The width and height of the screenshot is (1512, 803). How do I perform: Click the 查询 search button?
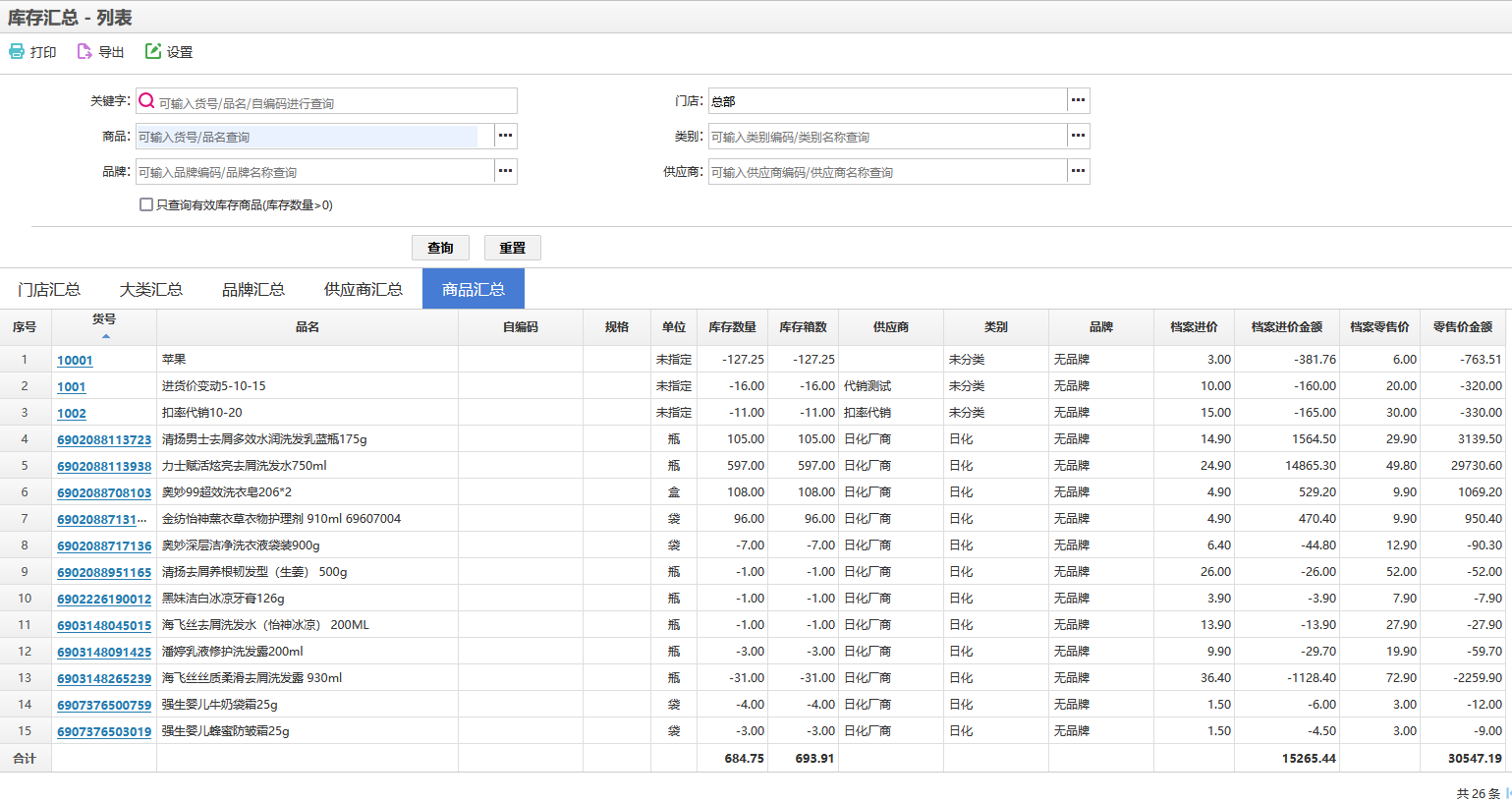point(440,248)
